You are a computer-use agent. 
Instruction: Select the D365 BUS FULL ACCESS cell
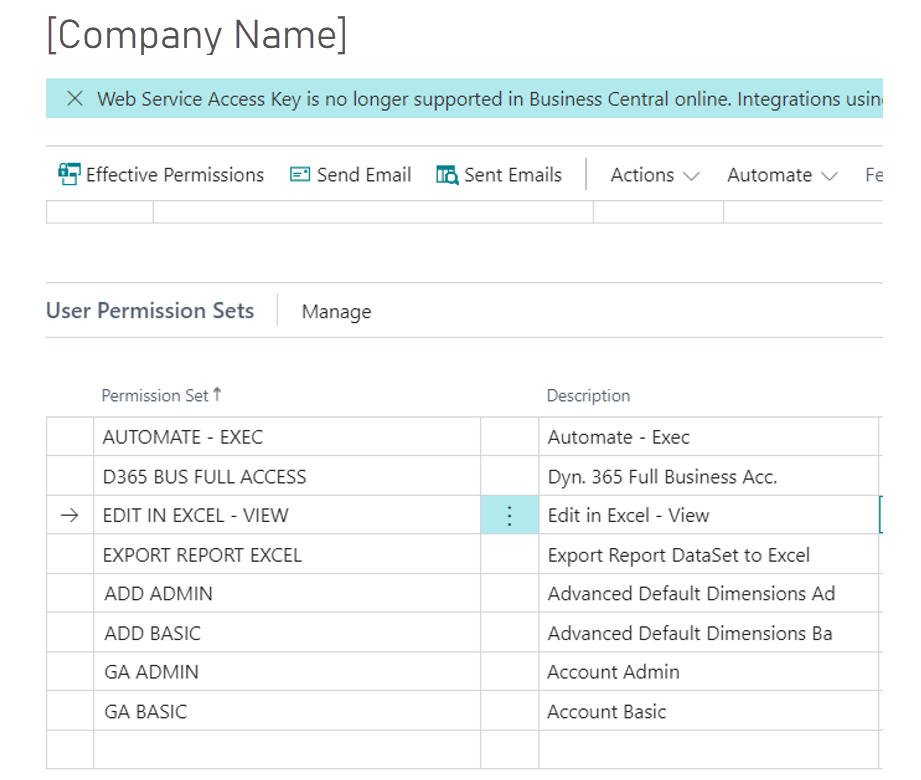tap(204, 477)
